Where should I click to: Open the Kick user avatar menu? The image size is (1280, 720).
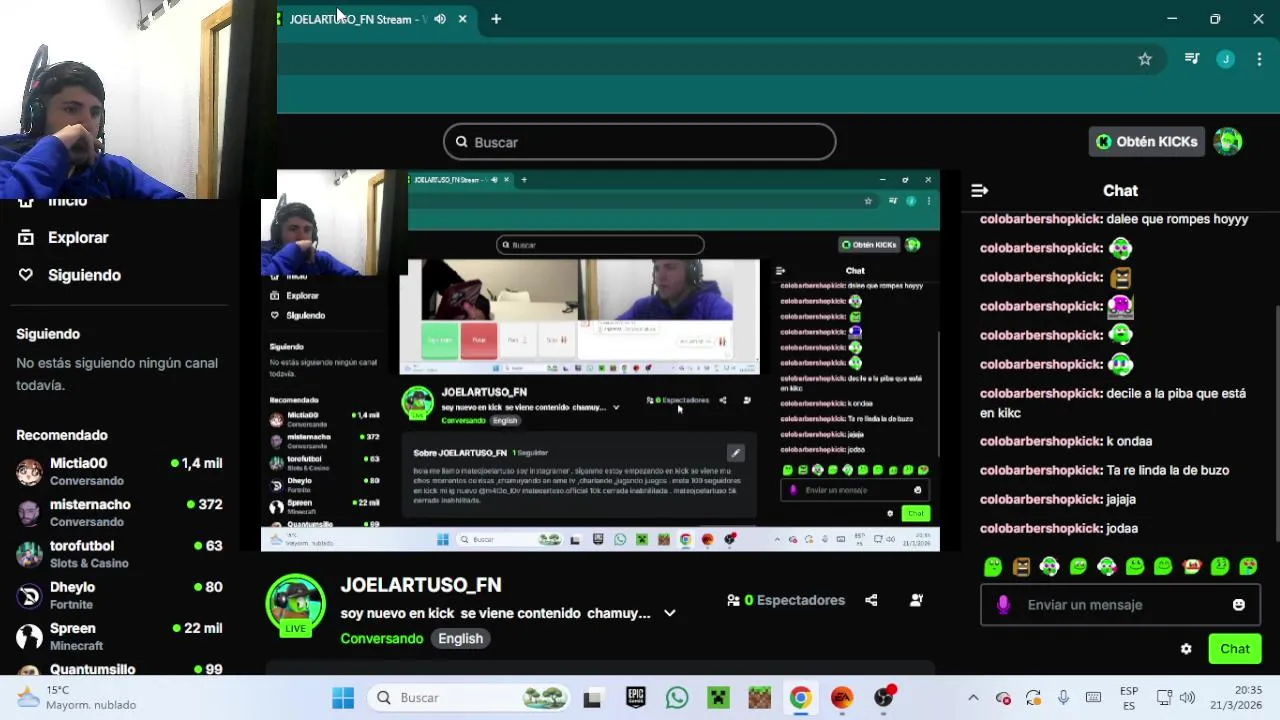click(x=1228, y=142)
